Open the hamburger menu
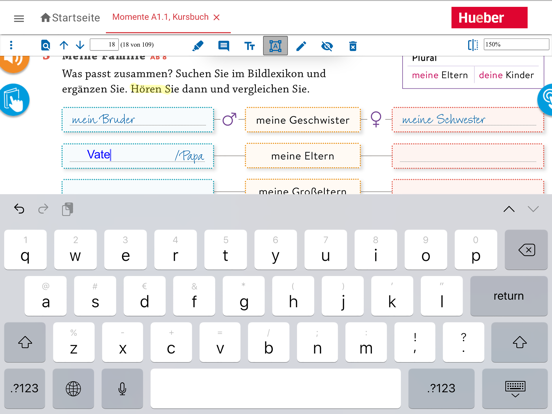Image resolution: width=552 pixels, height=414 pixels. click(19, 18)
